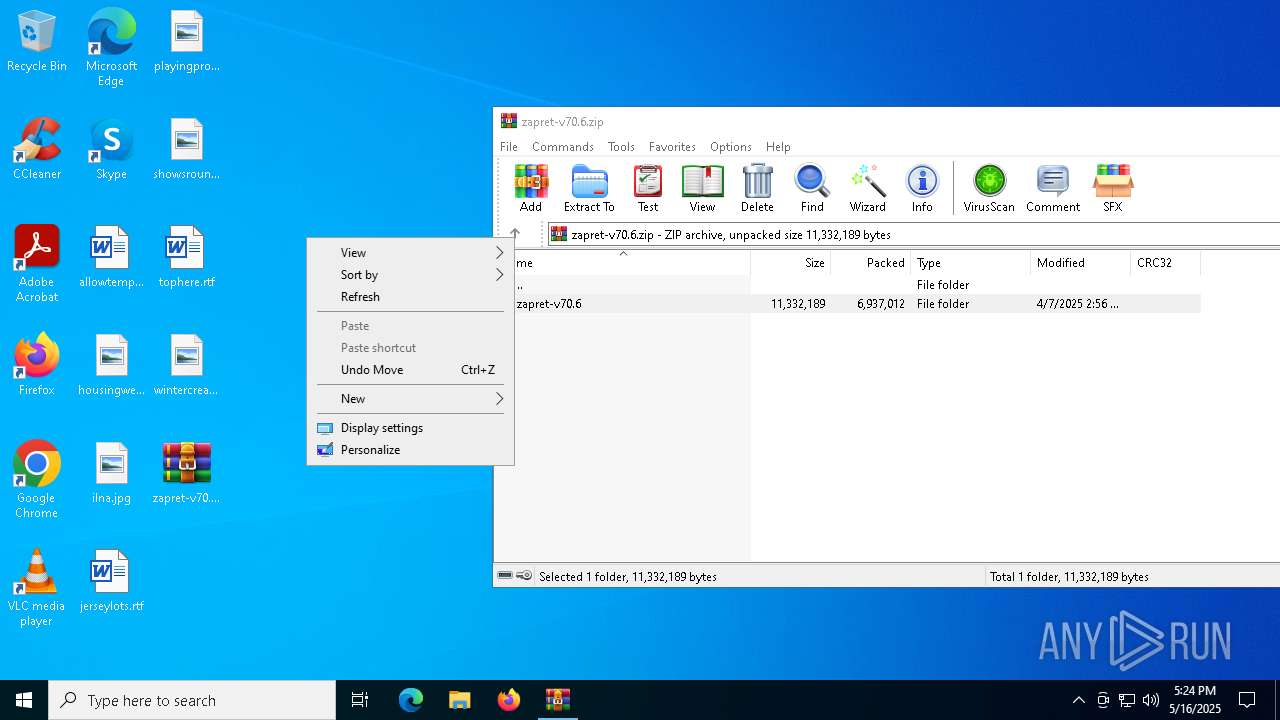The width and height of the screenshot is (1280, 720).
Task: Sort the file list by Type column
Action: (x=971, y=263)
